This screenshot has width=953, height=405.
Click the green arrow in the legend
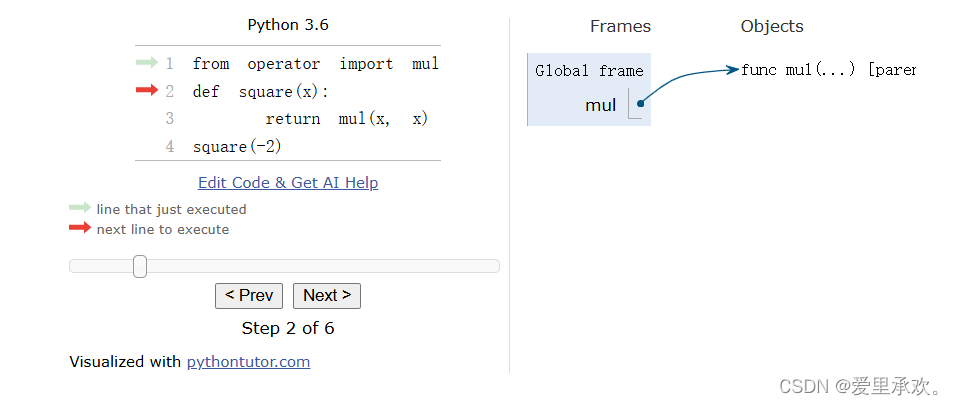tap(80, 208)
